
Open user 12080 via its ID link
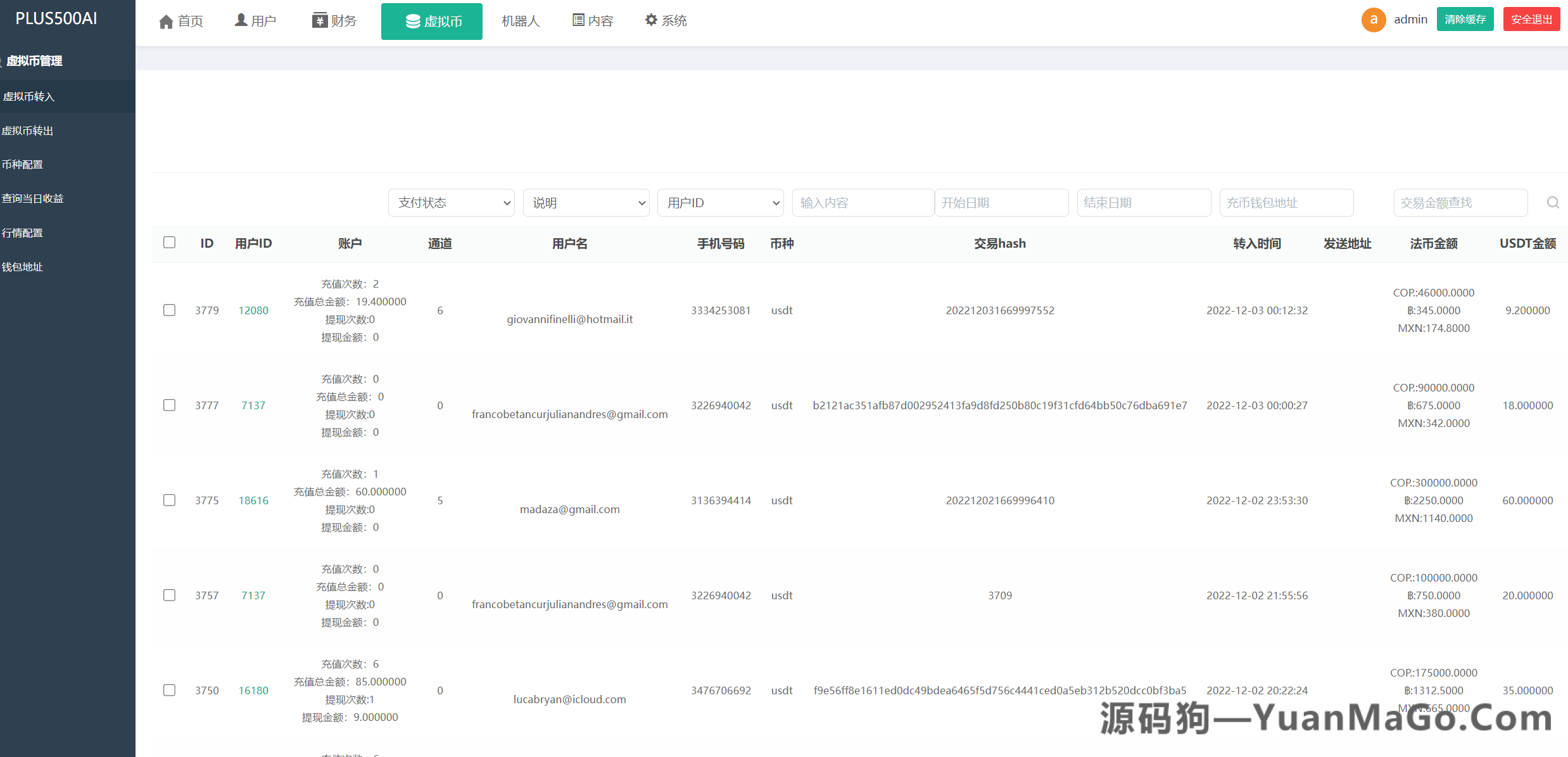(253, 310)
